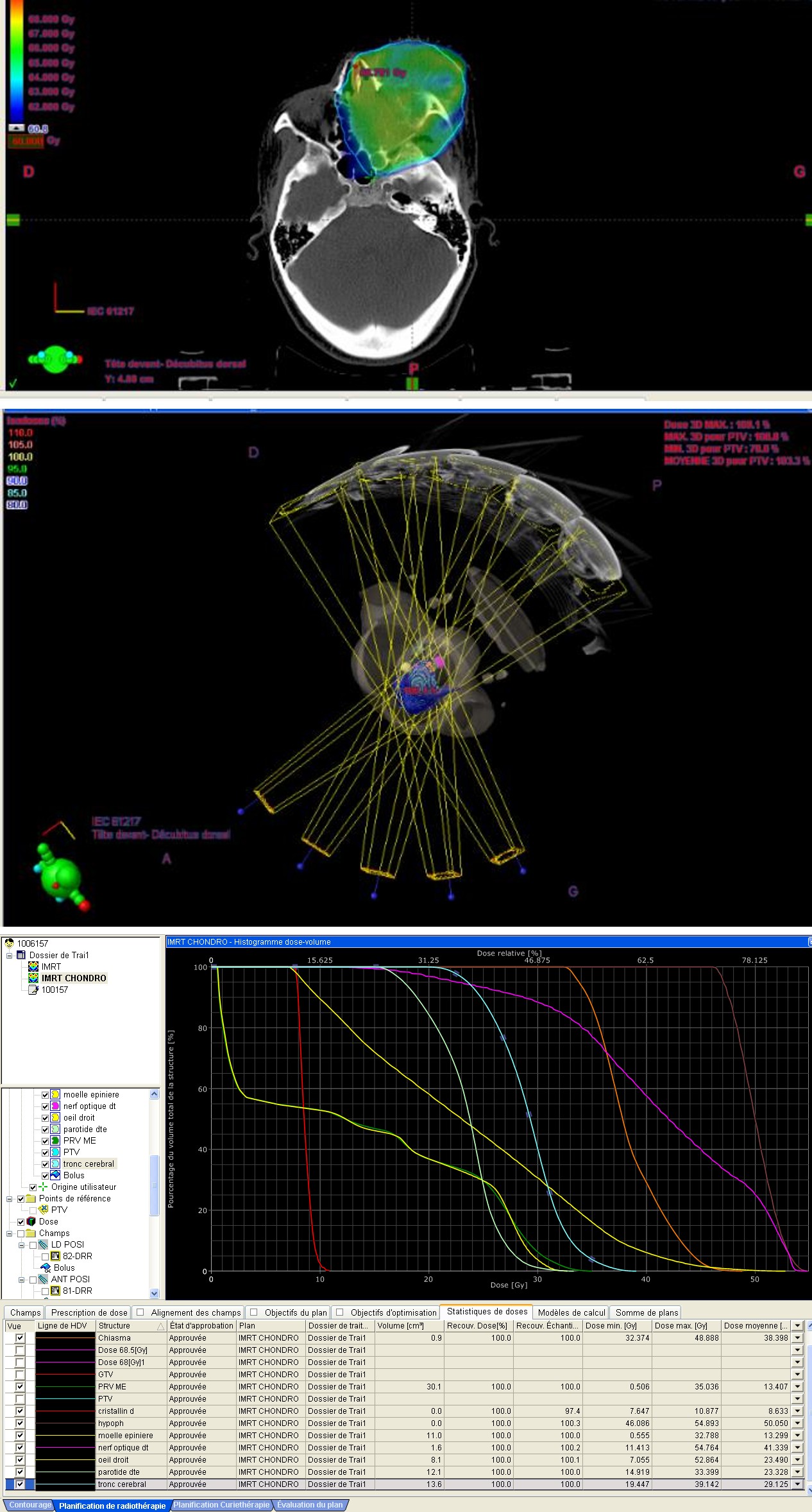This screenshot has width=812, height=1512.
Task: Switch to the Contourage workspace tab
Action: click(x=30, y=1505)
